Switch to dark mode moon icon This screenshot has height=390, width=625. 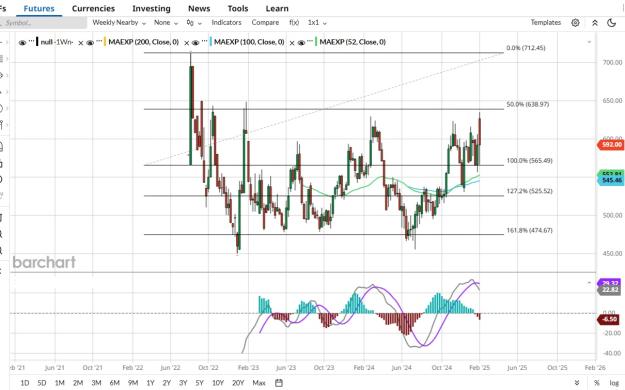(x=612, y=23)
